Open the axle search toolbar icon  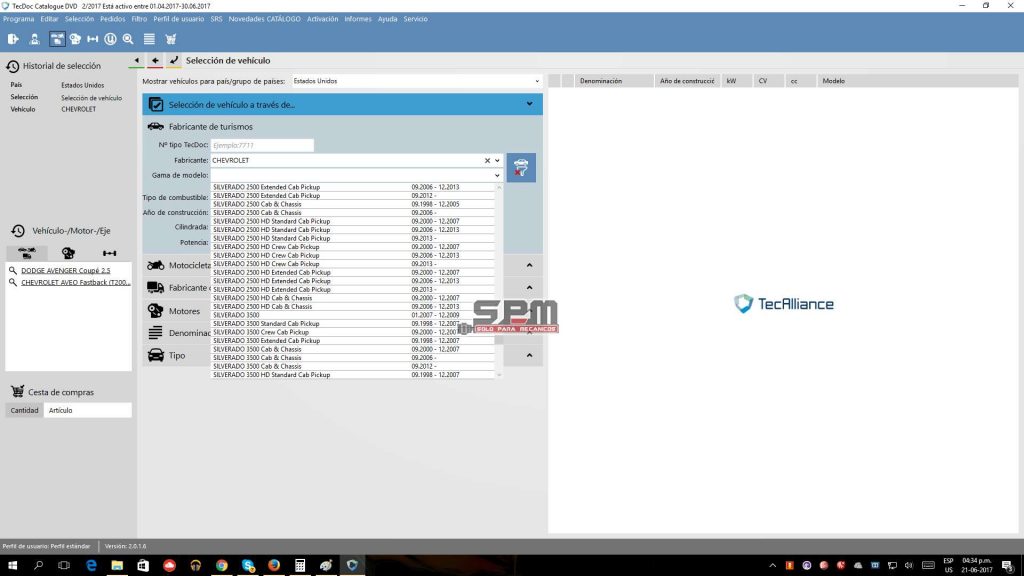pyautogui.click(x=93, y=39)
